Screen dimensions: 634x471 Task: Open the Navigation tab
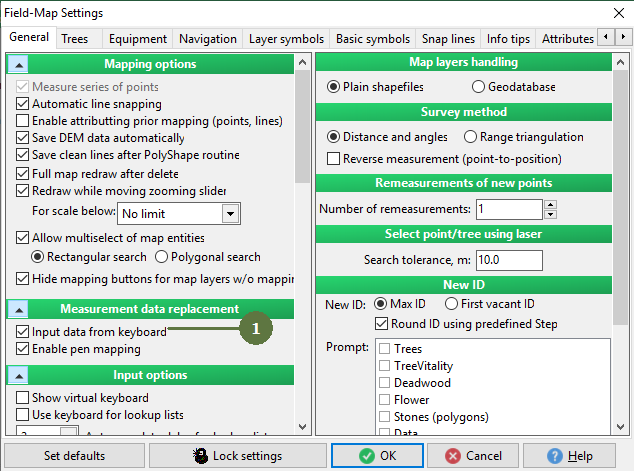(208, 39)
